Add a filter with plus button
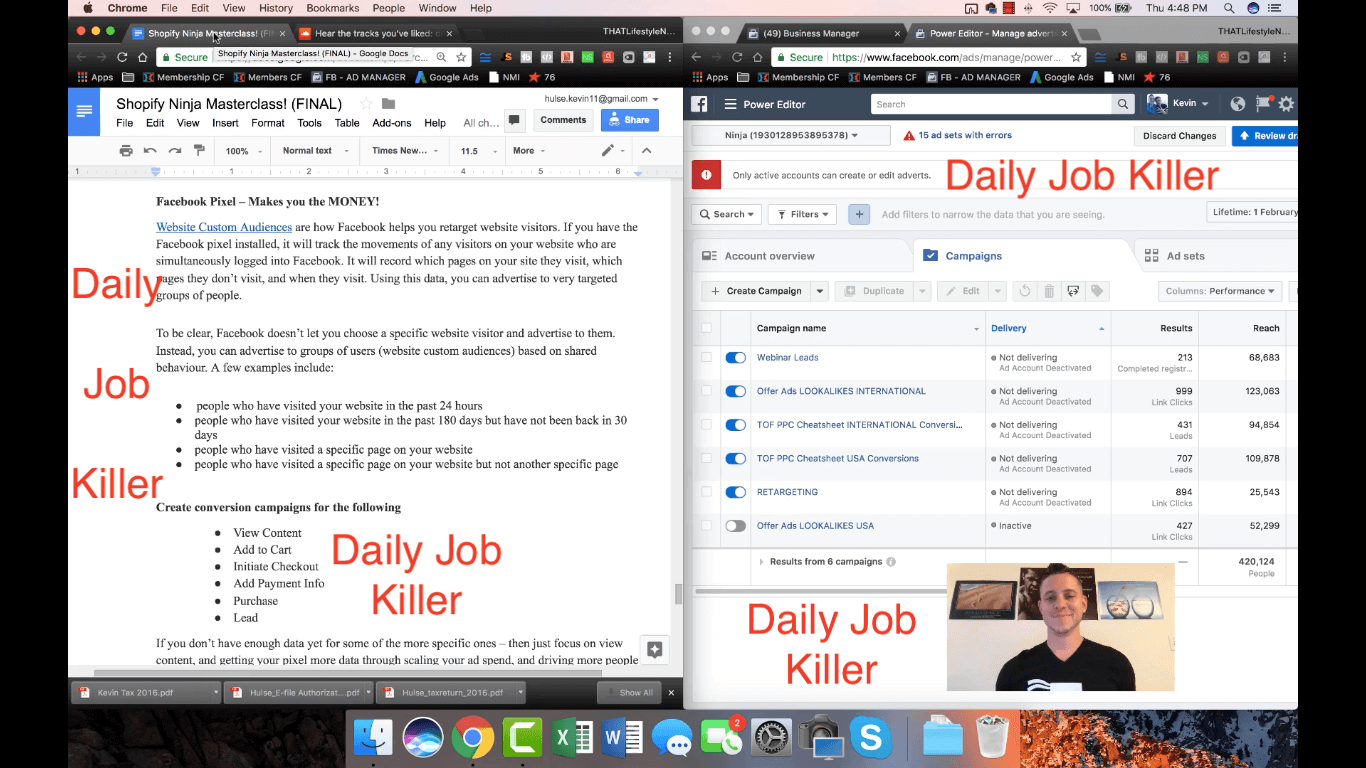 (859, 214)
